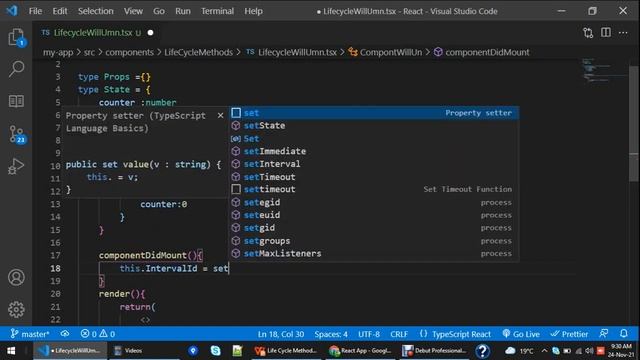The width and height of the screenshot is (640, 360).
Task: Synchronize changes cloud icon in status bar
Action: [64, 334]
